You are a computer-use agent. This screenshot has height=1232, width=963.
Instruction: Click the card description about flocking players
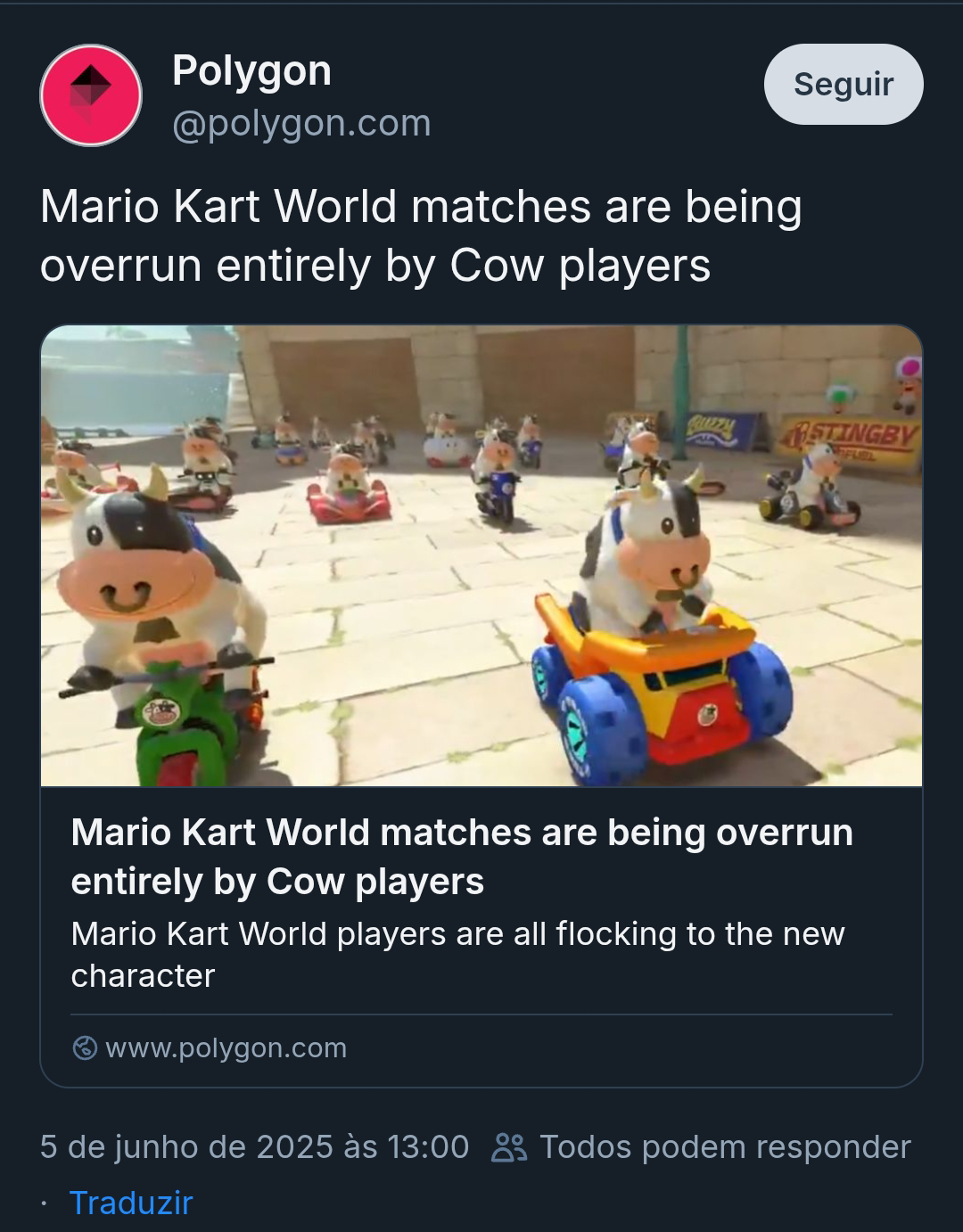(x=457, y=955)
